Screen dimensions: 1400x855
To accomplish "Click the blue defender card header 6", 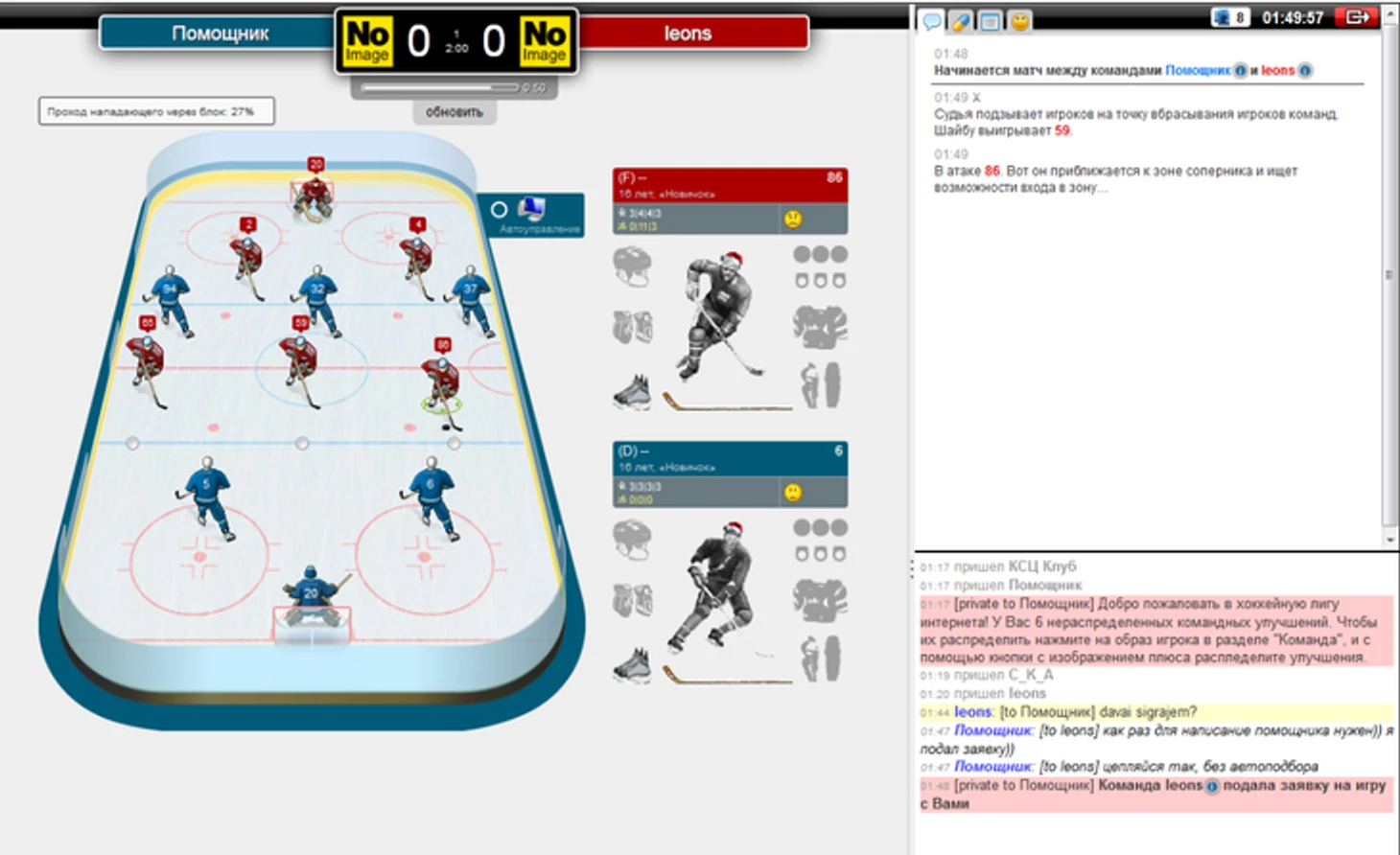I will pyautogui.click(x=730, y=458).
